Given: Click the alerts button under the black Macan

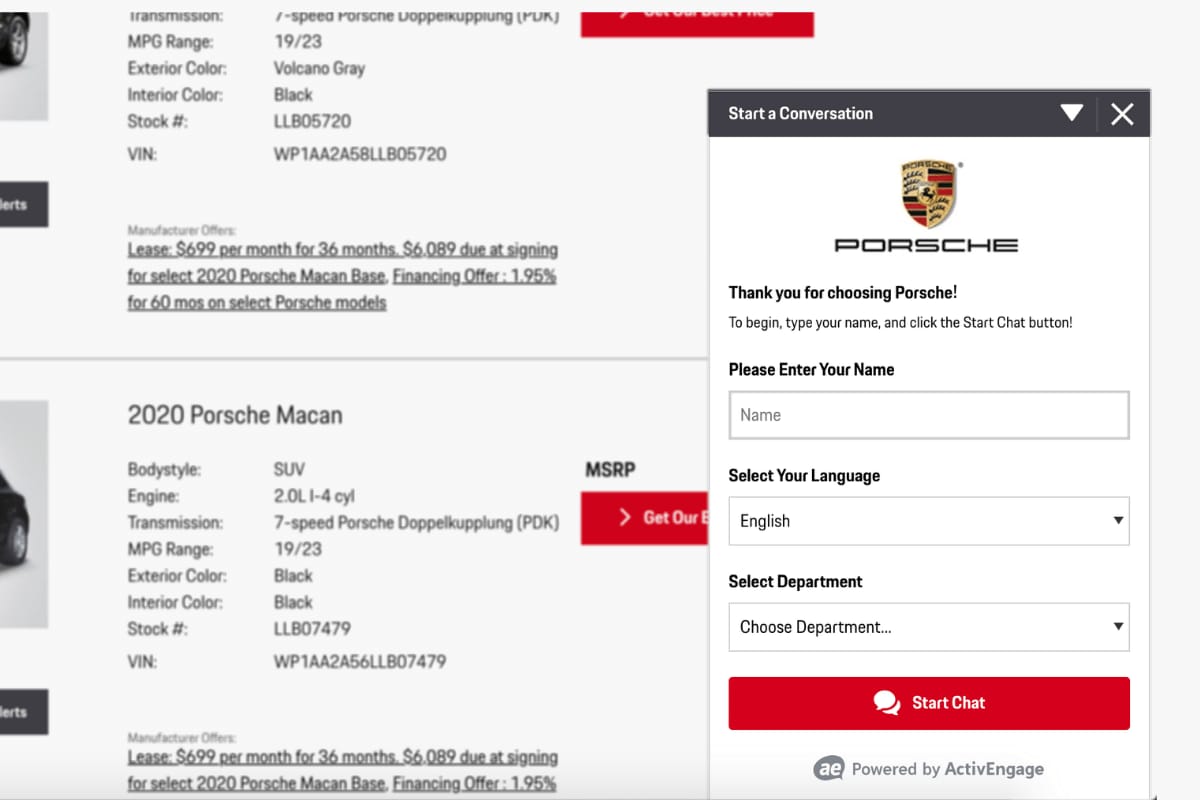Looking at the screenshot, I should pyautogui.click(x=23, y=712).
